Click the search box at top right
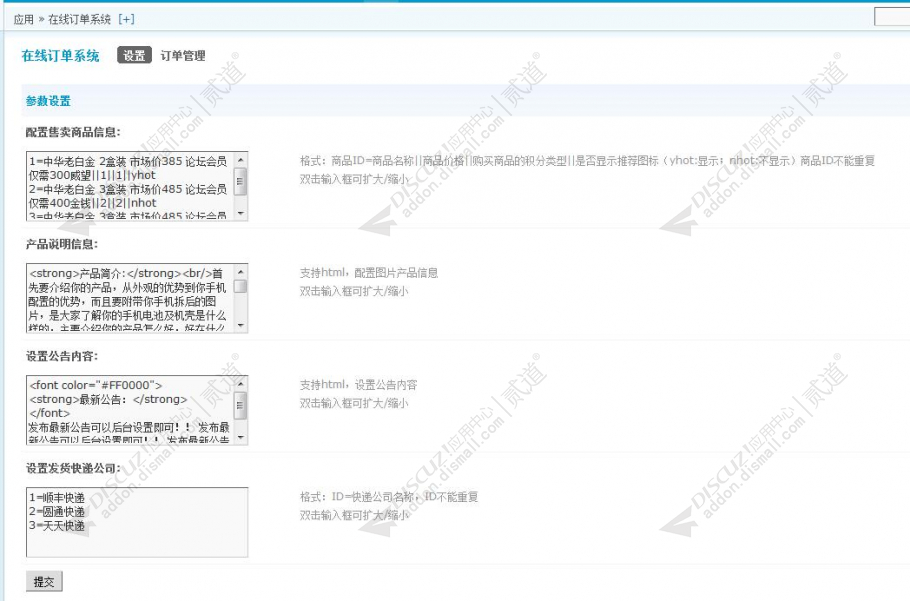 pyautogui.click(x=892, y=16)
